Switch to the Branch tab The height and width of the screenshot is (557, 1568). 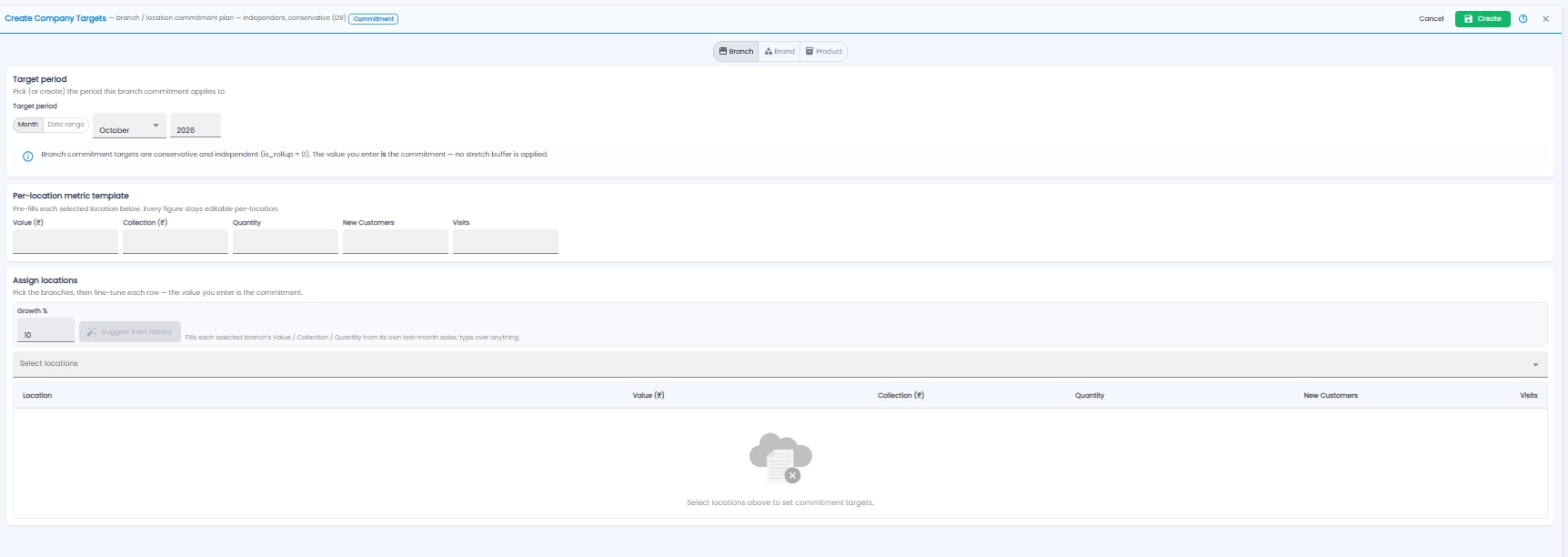click(736, 51)
